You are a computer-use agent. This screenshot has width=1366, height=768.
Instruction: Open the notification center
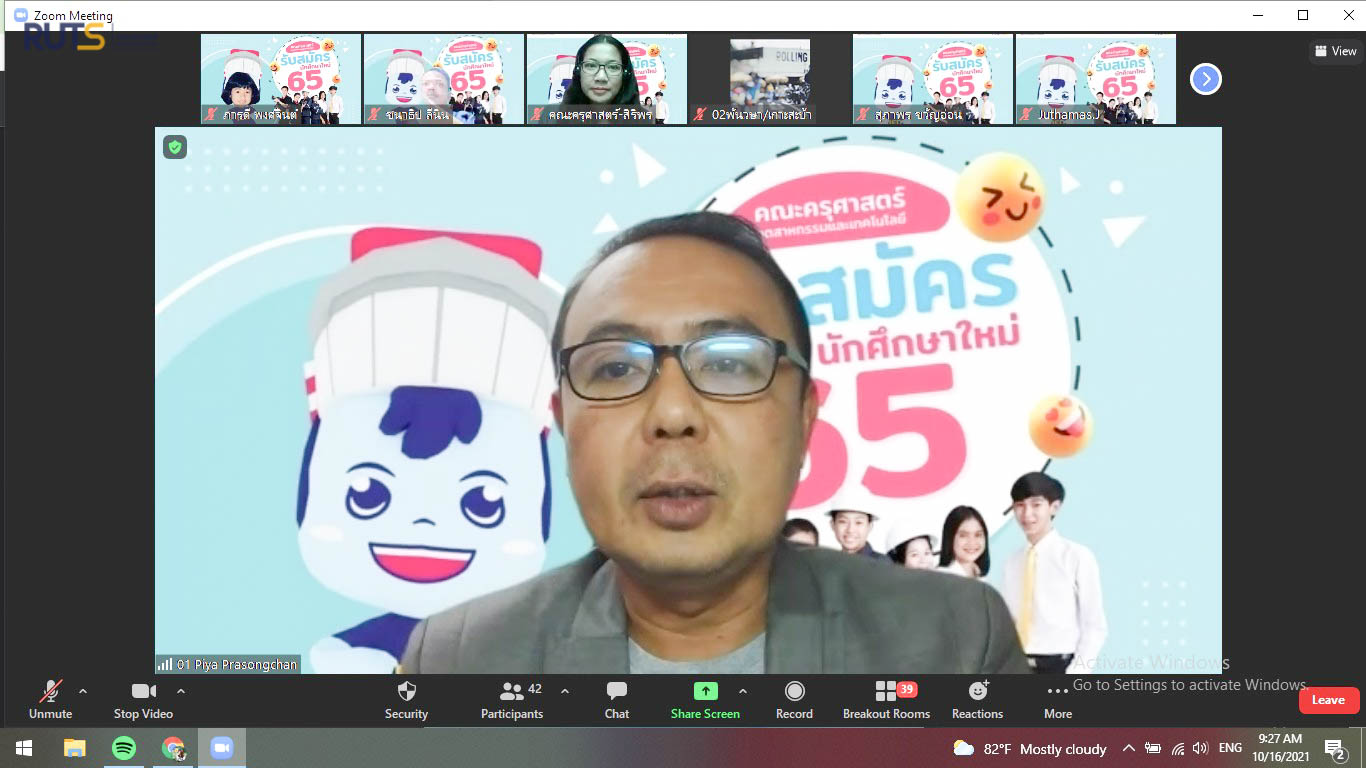[x=1335, y=748]
